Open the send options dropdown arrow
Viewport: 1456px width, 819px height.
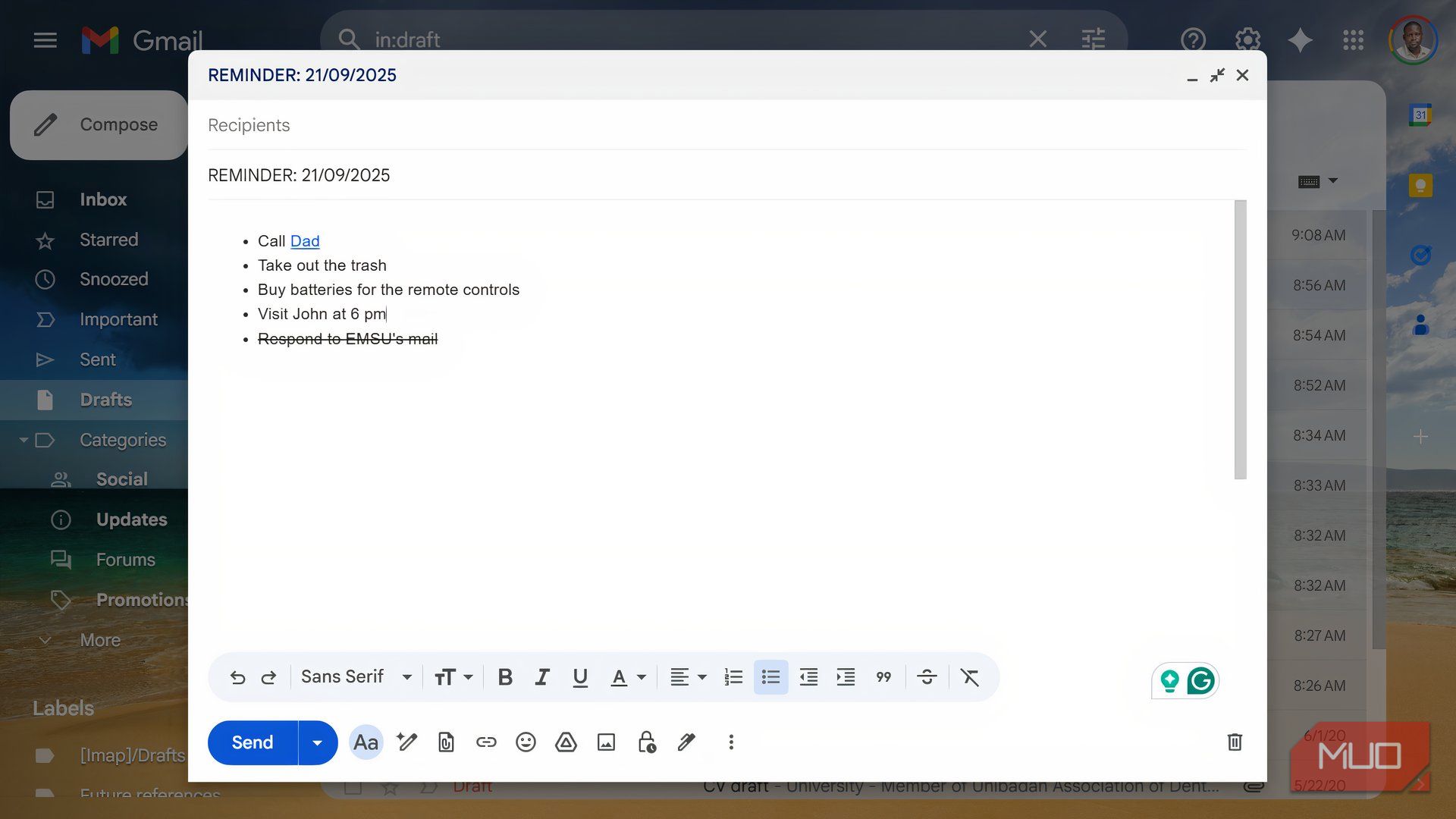(x=318, y=742)
